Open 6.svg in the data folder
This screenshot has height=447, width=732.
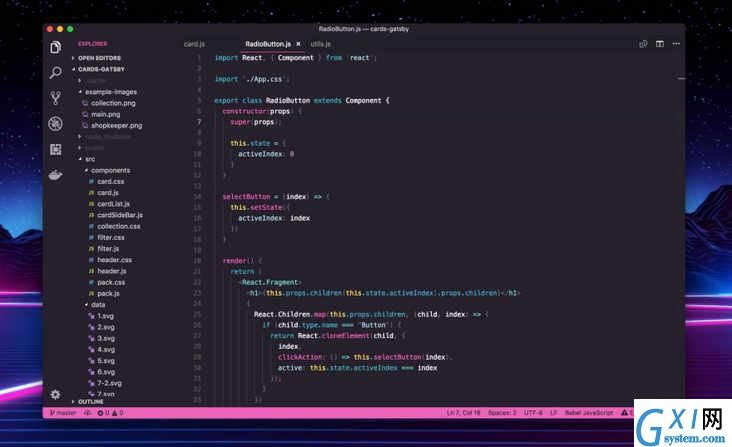click(106, 372)
